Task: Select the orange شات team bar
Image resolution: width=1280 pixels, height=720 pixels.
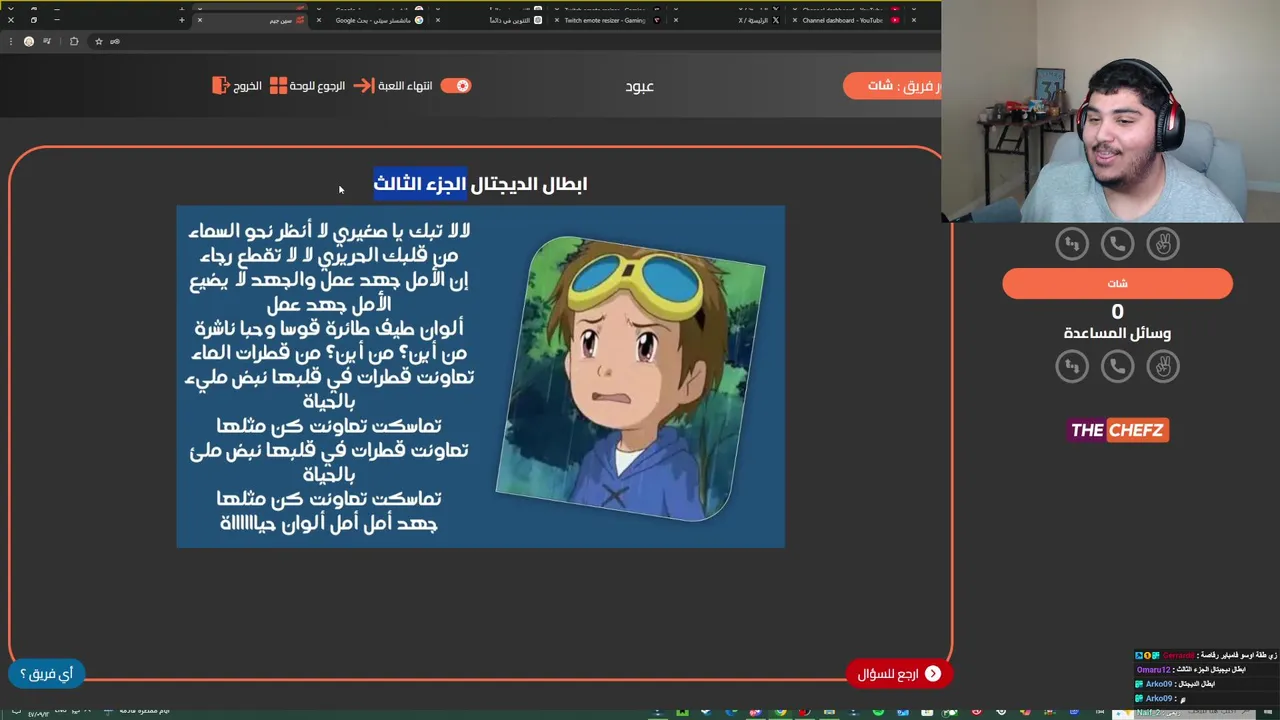Action: pos(1117,283)
